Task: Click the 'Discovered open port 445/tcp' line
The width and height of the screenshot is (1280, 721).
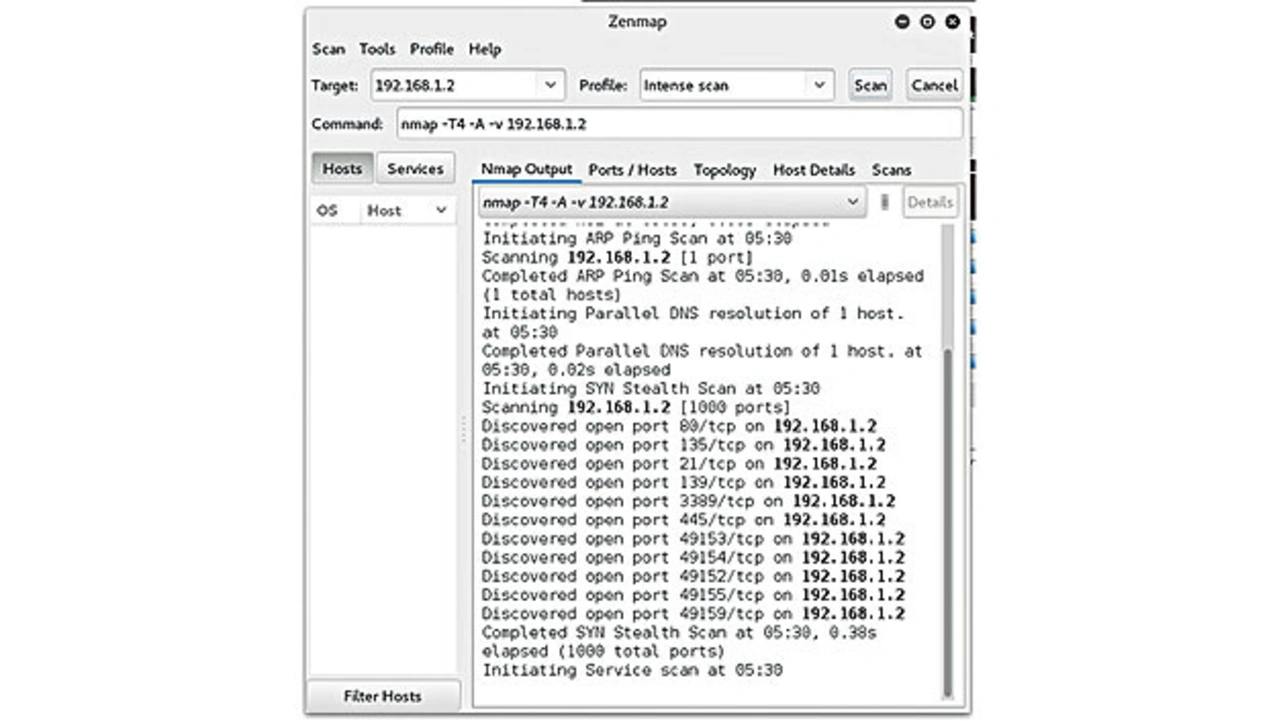Action: pos(683,520)
